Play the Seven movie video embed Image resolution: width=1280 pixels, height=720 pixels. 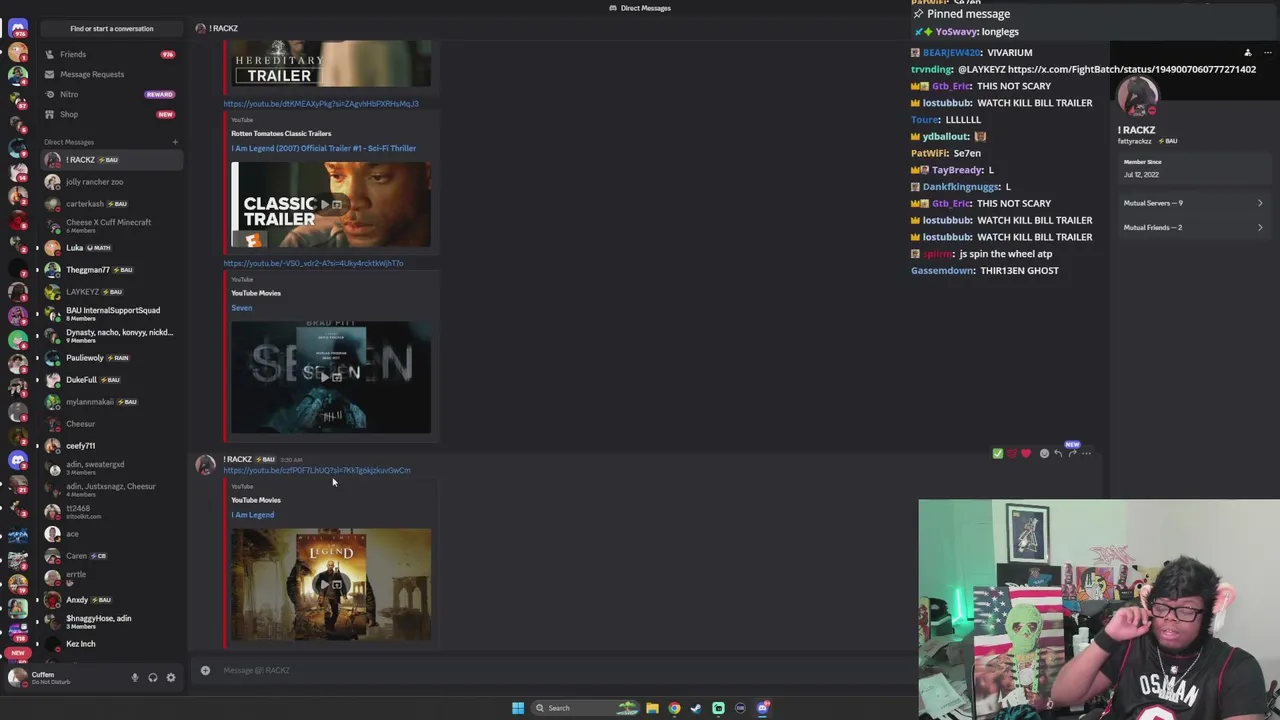[331, 377]
